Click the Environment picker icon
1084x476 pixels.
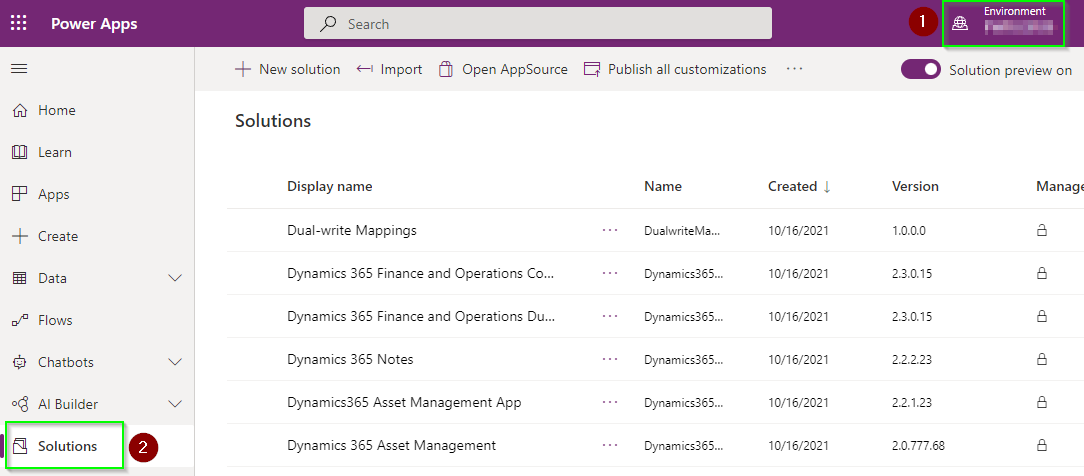[x=959, y=24]
